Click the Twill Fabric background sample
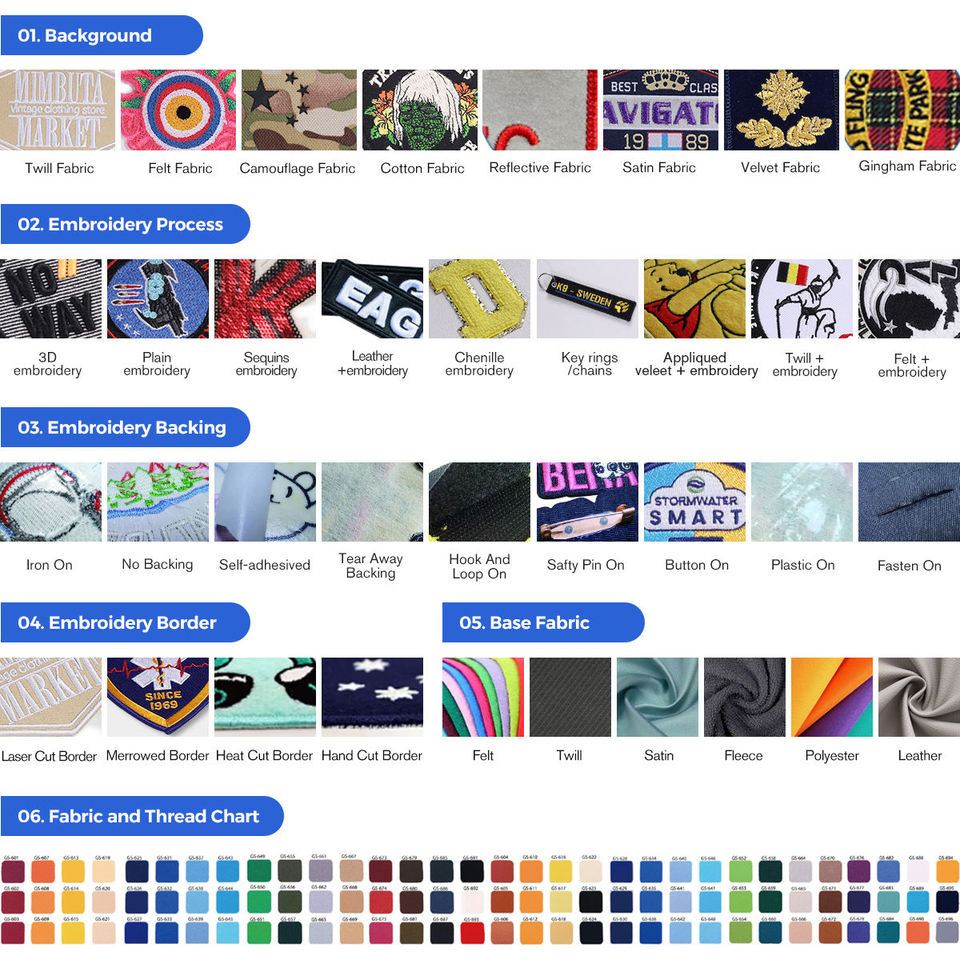The width and height of the screenshot is (960, 960). pos(59,110)
